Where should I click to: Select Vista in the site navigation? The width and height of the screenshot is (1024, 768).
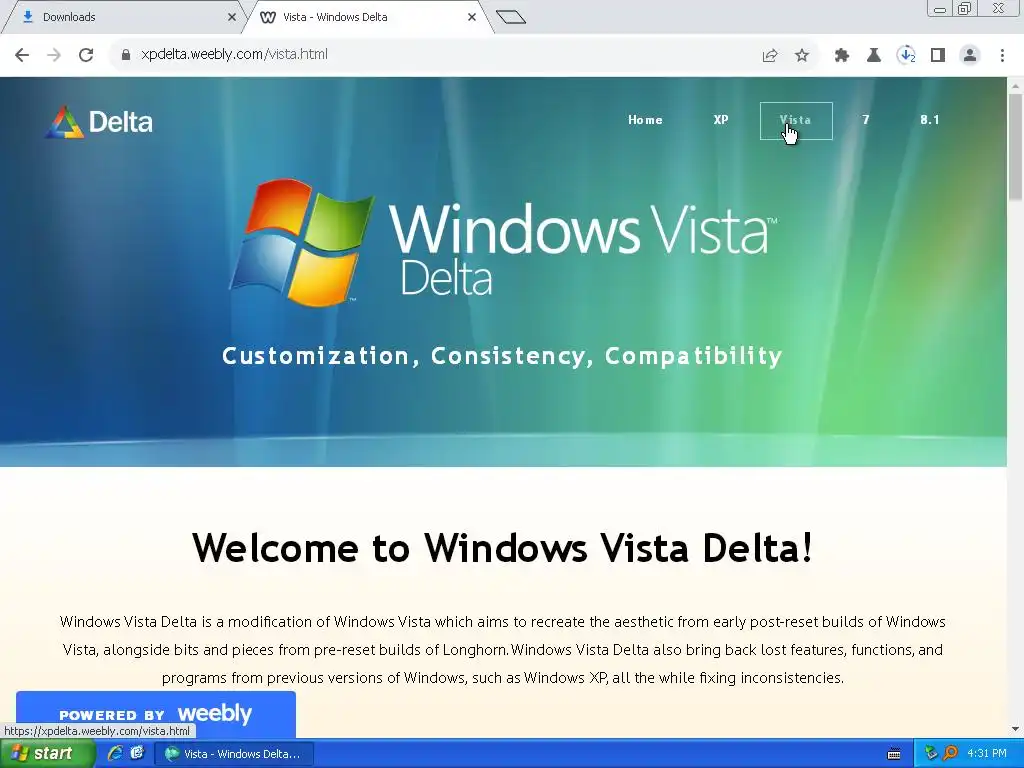[796, 120]
